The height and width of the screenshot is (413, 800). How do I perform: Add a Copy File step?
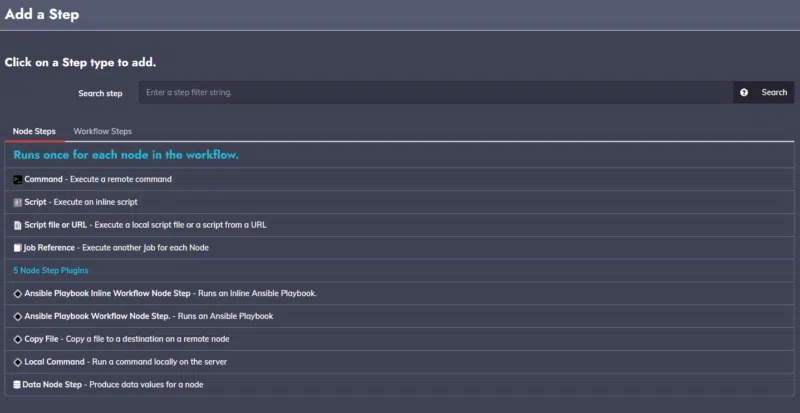coord(399,339)
